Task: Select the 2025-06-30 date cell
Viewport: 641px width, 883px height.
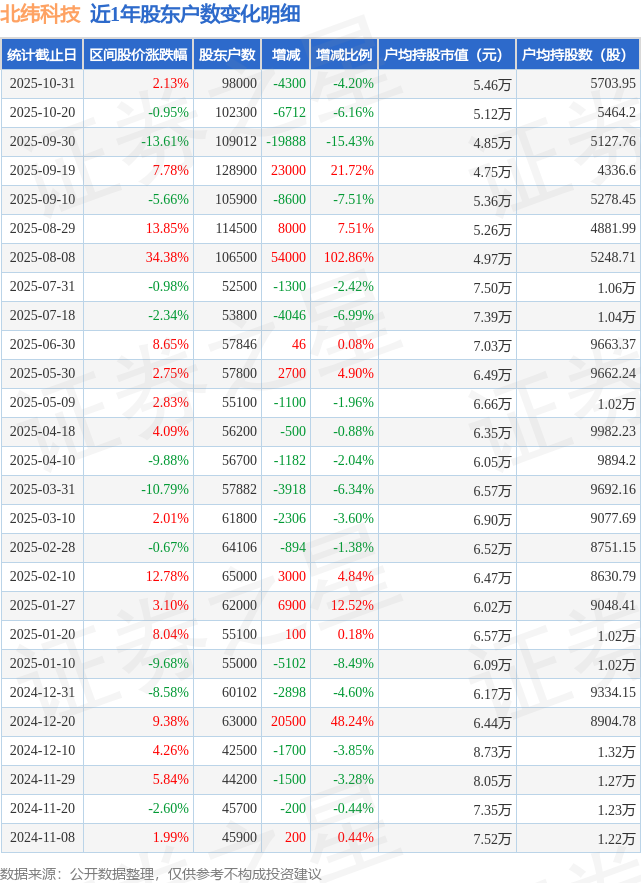Action: 42,345
